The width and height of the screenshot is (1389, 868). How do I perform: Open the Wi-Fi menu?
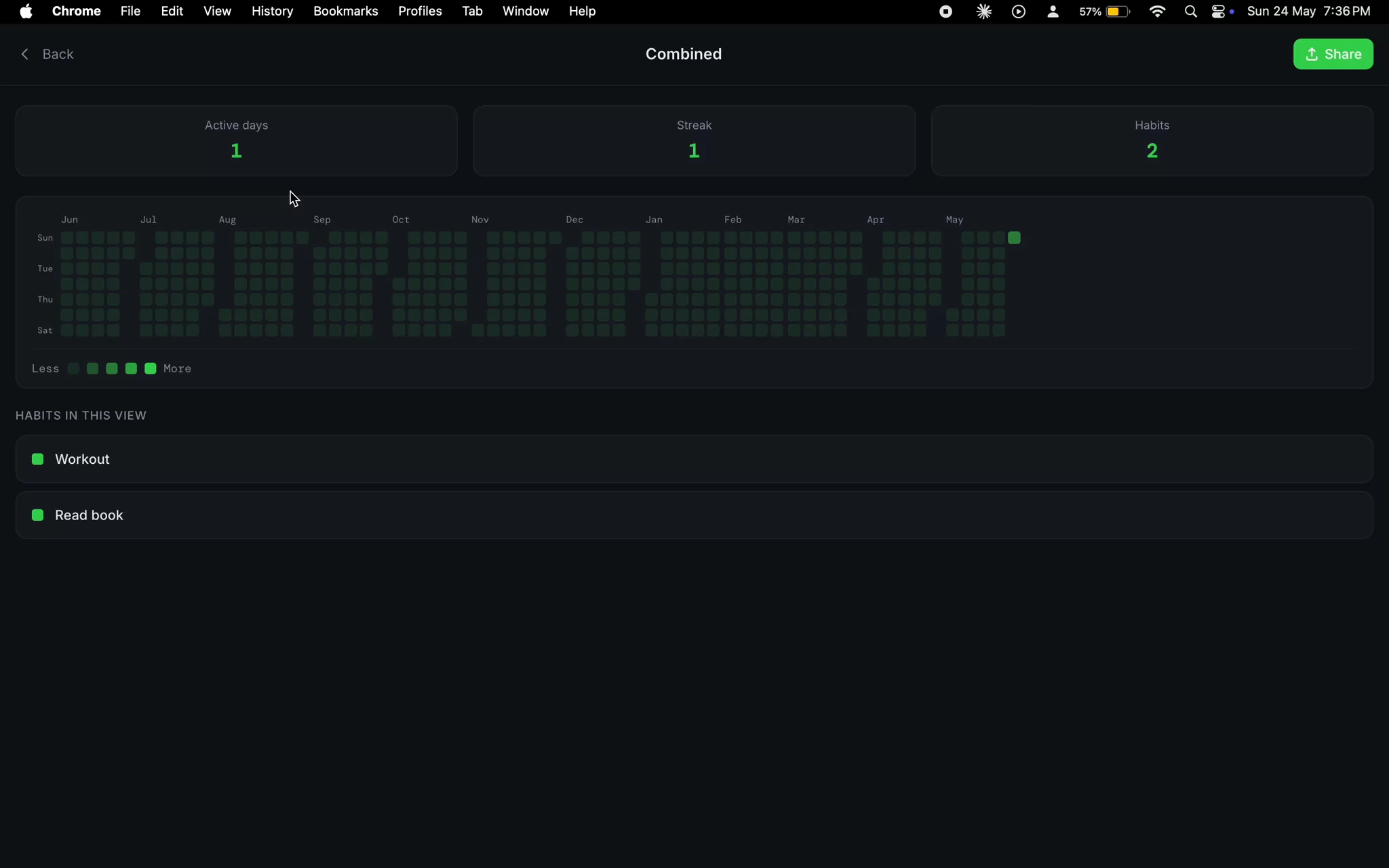pyautogui.click(x=1157, y=12)
